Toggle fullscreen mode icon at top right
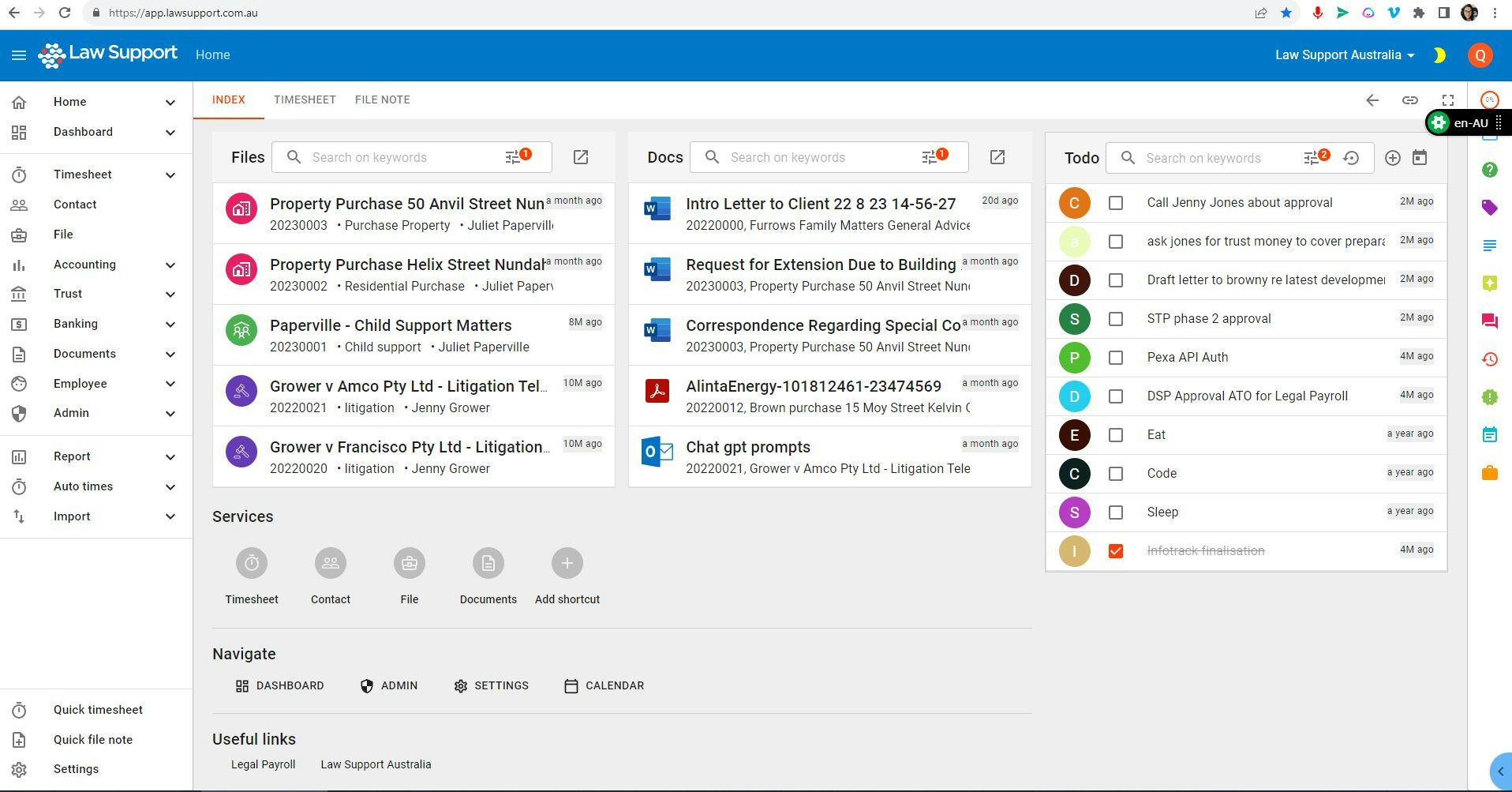The width and height of the screenshot is (1512, 792). pyautogui.click(x=1448, y=99)
